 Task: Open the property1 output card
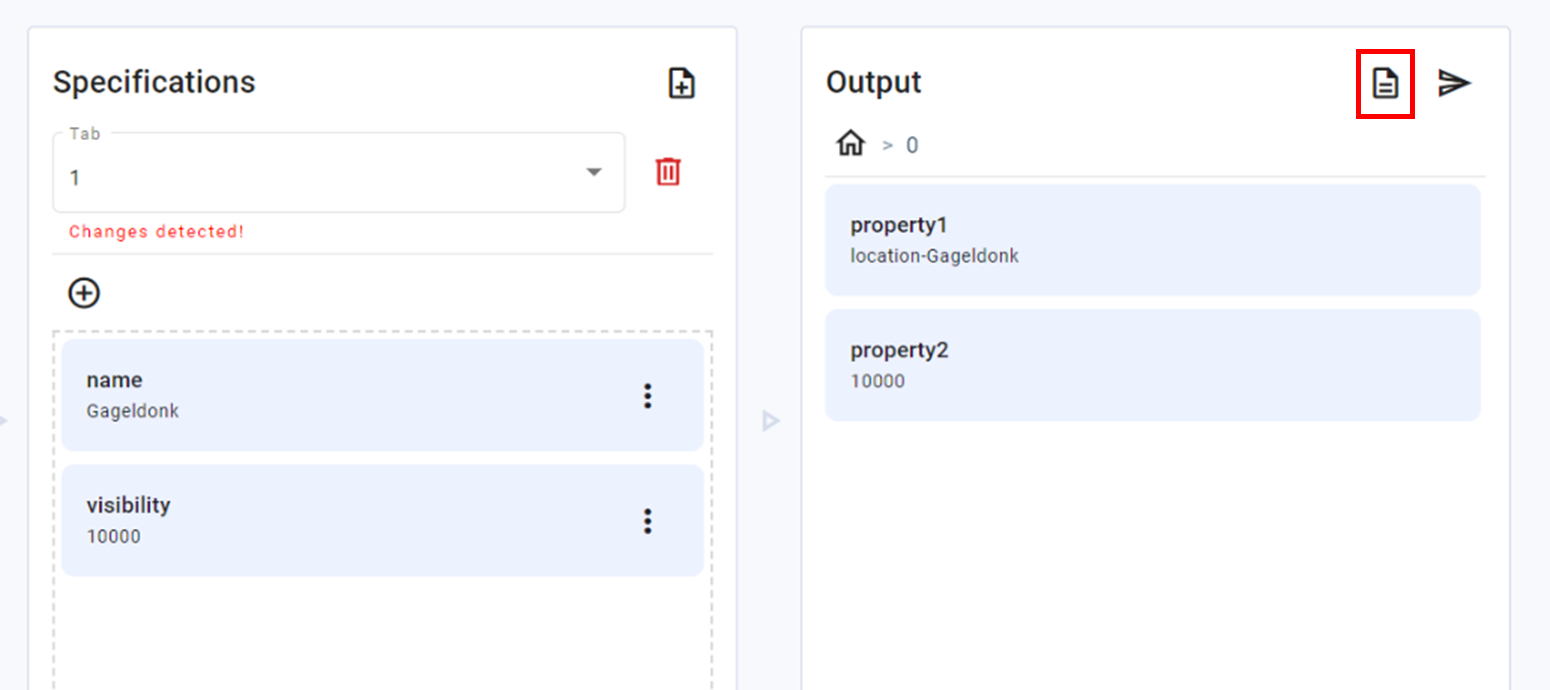coord(1152,240)
